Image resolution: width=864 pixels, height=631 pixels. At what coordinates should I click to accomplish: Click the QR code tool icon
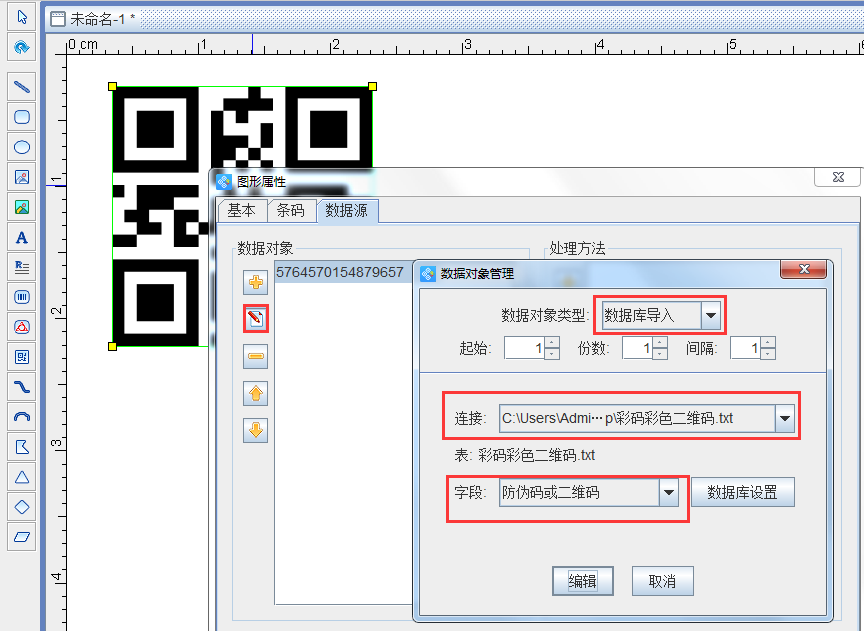[x=22, y=356]
